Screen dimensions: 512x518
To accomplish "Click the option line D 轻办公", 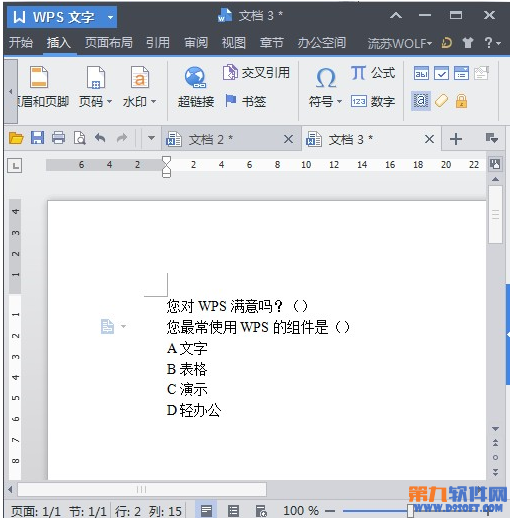I will click(x=194, y=410).
